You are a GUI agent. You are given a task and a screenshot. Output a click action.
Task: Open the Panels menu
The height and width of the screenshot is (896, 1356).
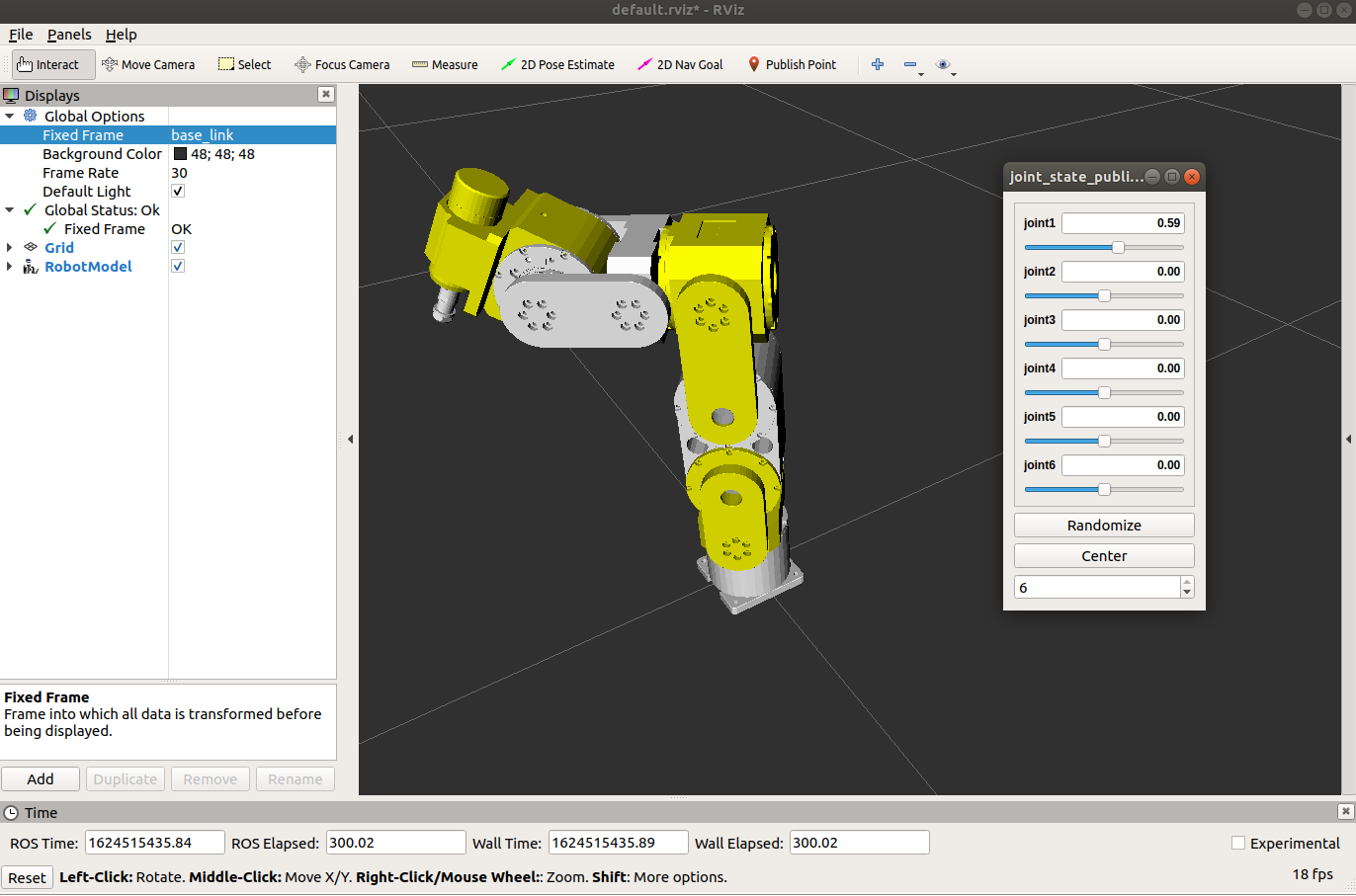[x=69, y=35]
